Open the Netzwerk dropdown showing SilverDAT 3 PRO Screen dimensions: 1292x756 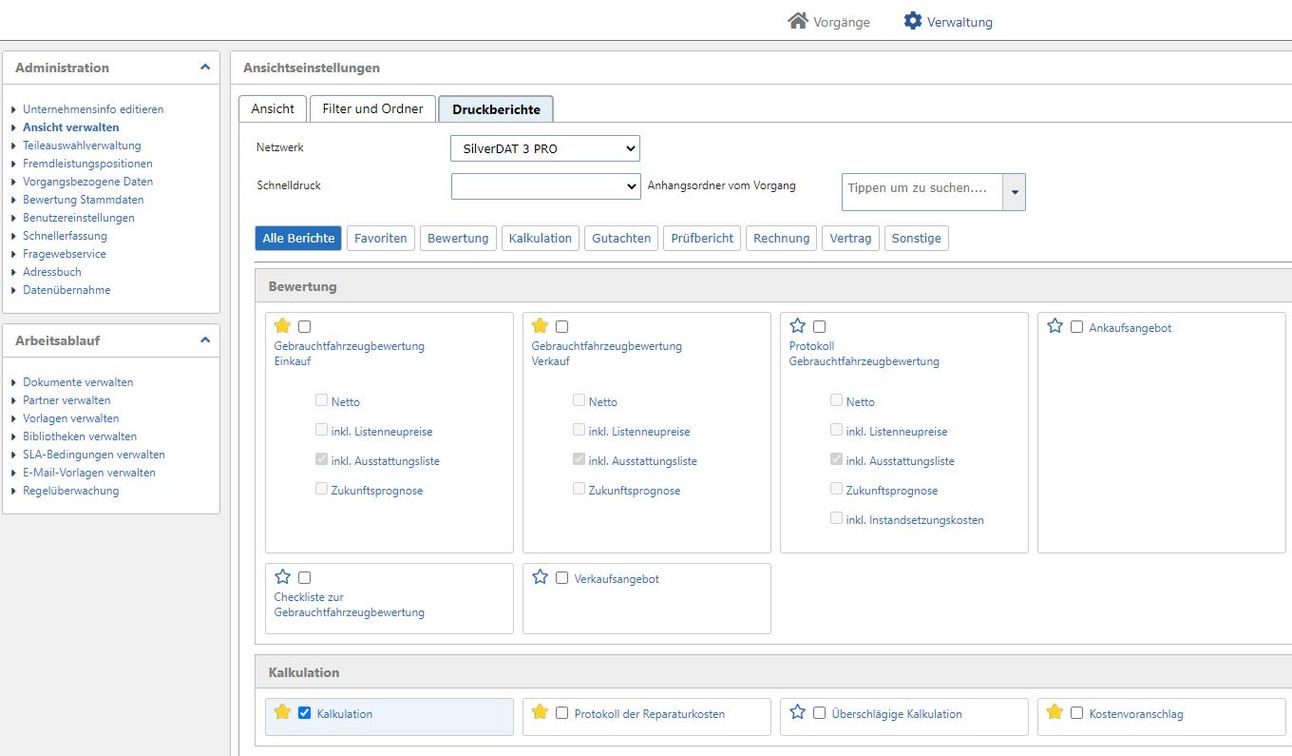click(544, 149)
